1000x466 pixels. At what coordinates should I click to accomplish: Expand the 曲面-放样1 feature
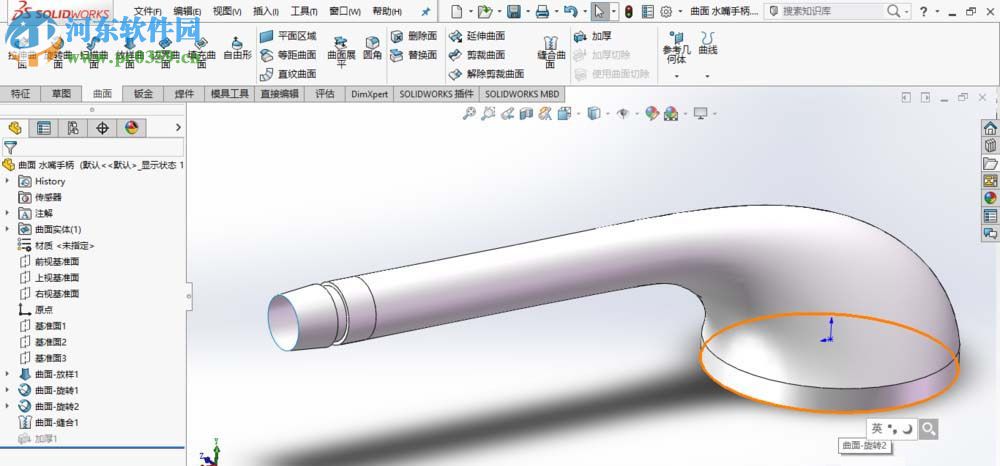[x=7, y=374]
